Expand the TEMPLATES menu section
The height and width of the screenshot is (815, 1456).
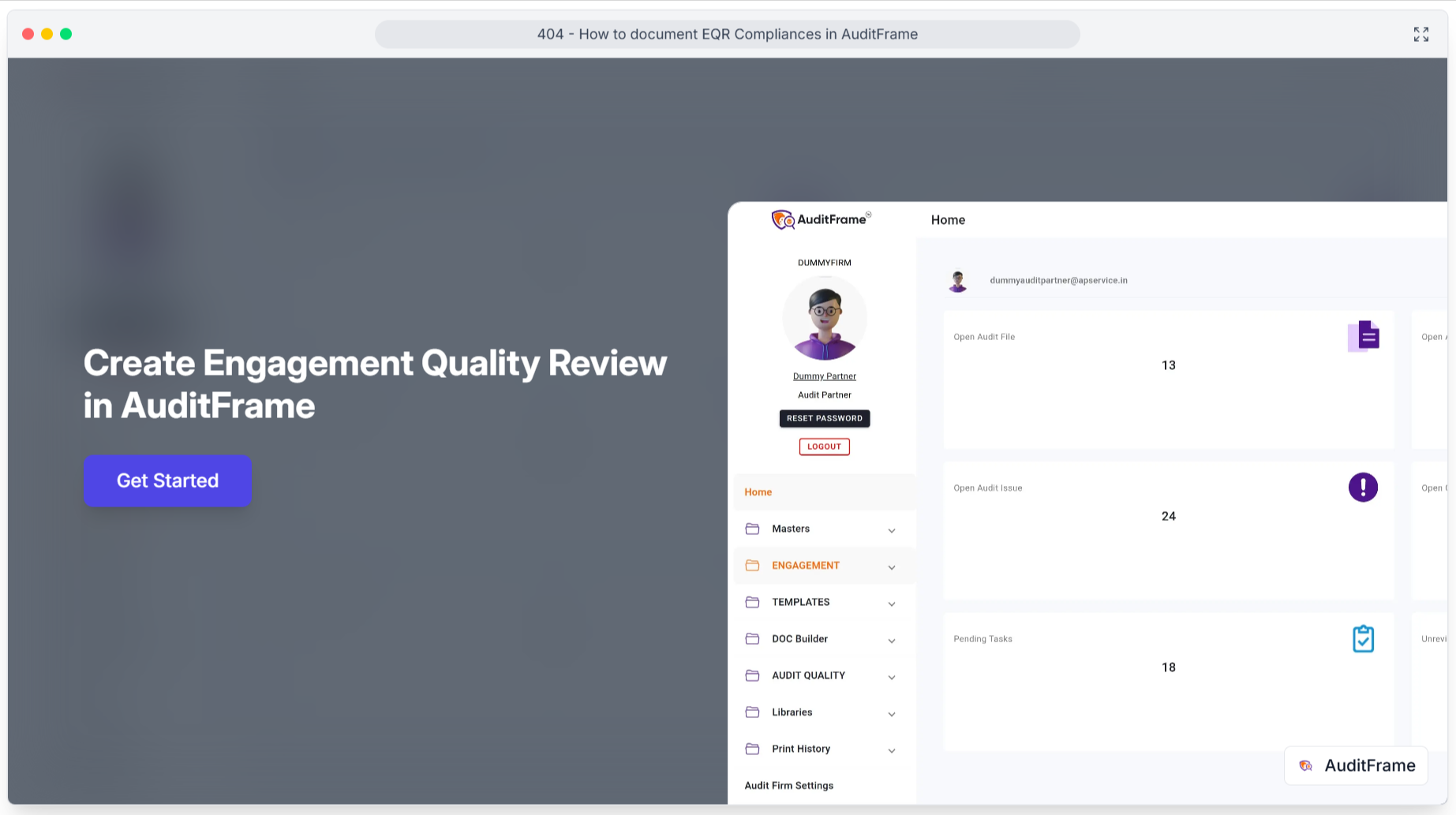(892, 603)
